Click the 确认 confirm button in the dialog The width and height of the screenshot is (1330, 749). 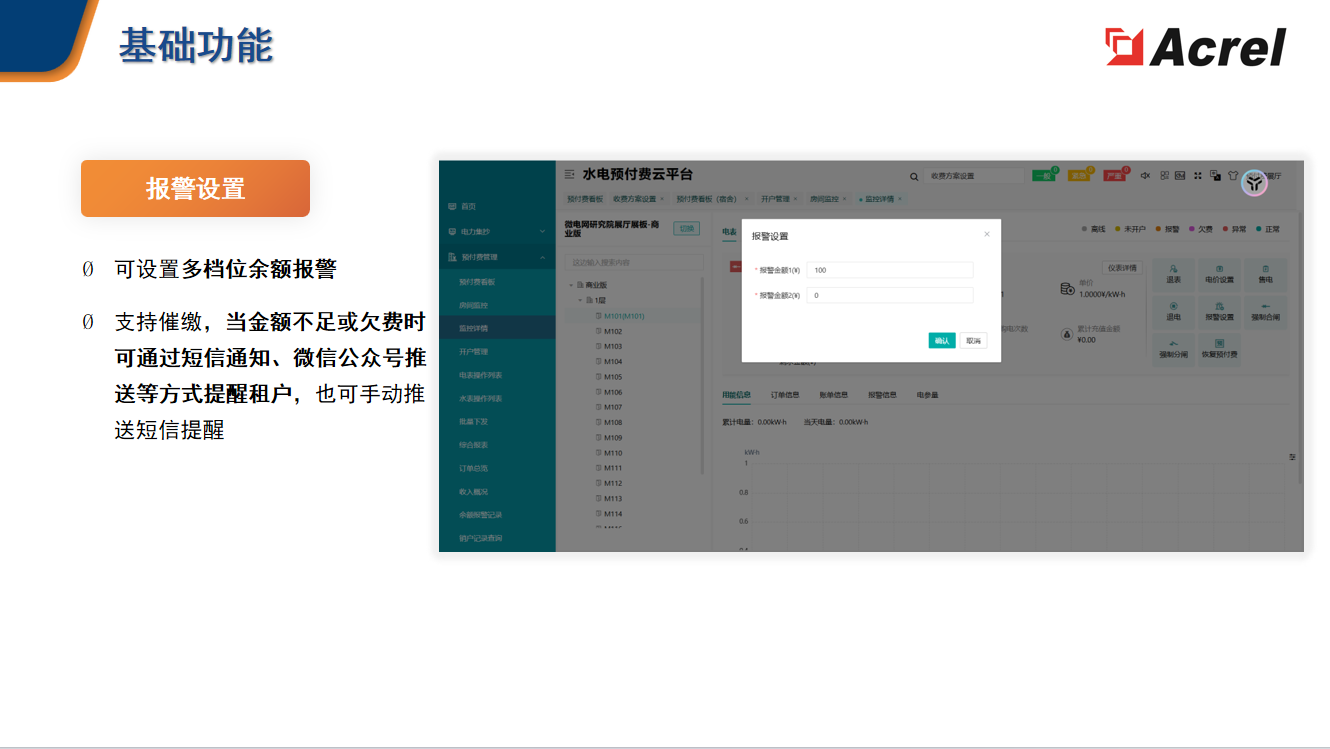pos(940,340)
